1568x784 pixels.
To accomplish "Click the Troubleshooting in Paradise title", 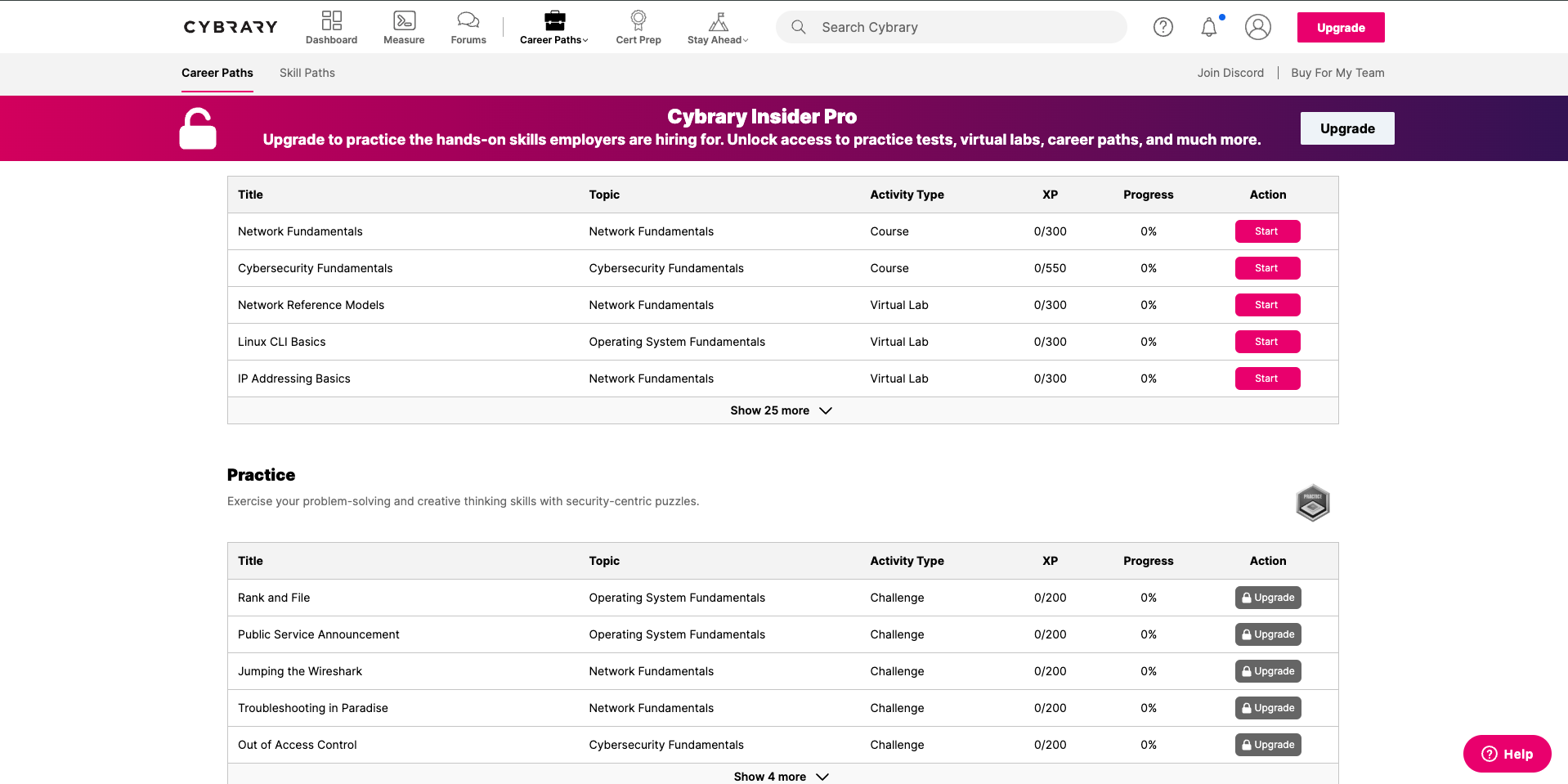I will tap(312, 708).
